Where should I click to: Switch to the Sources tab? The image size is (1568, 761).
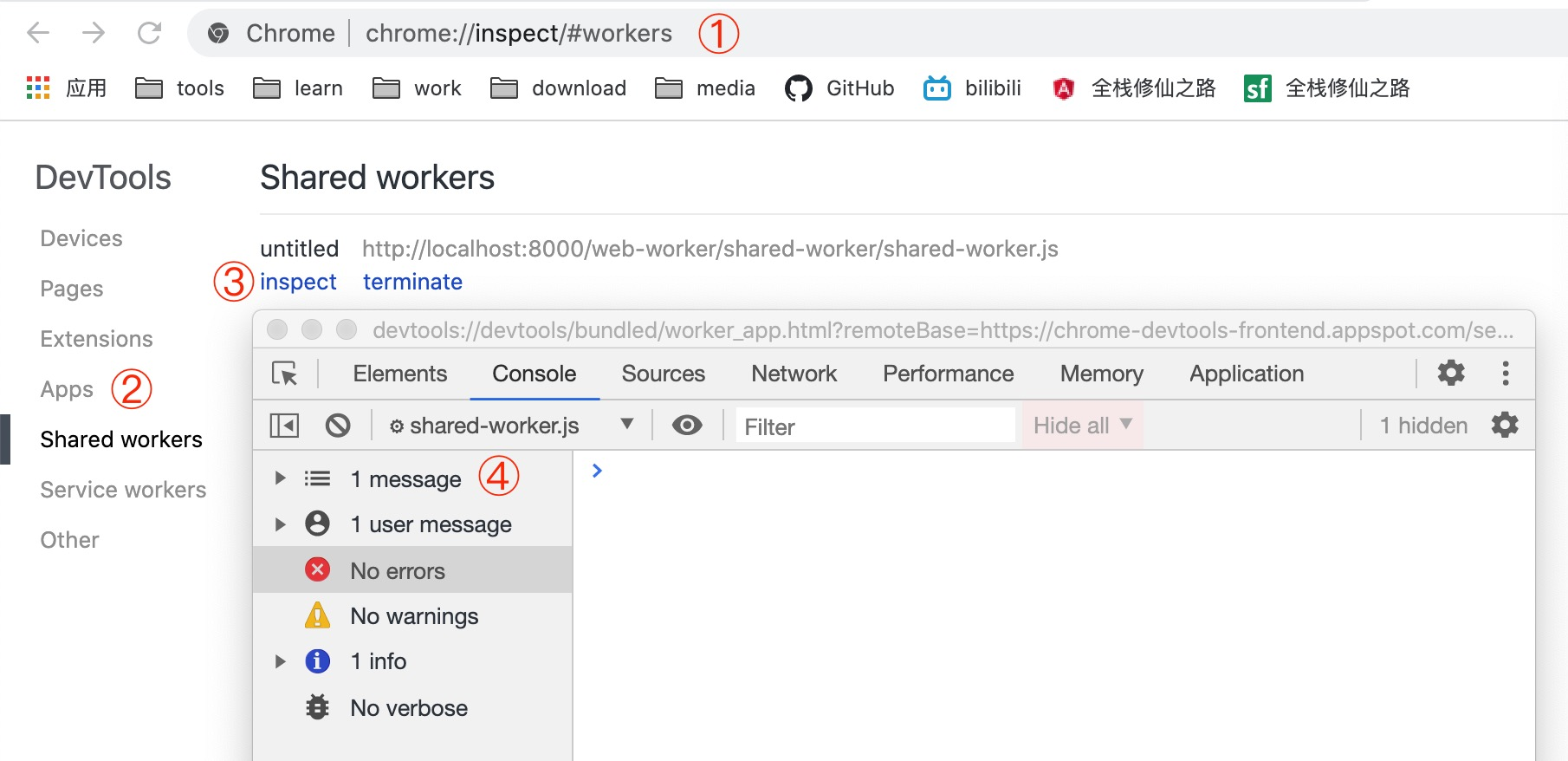pyautogui.click(x=664, y=374)
